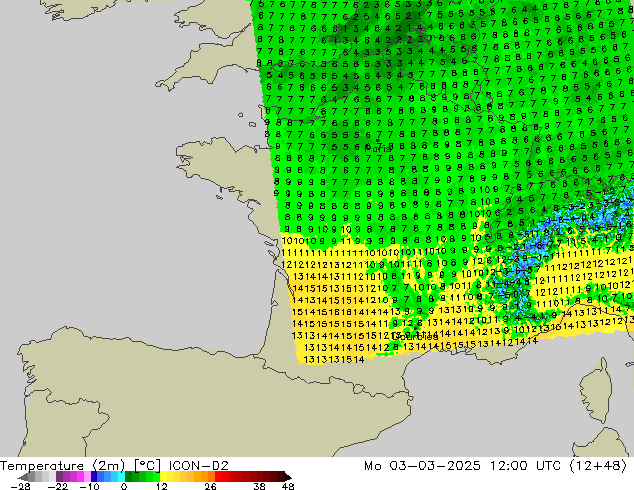Pick the yellow legend color above 12

tap(164, 477)
